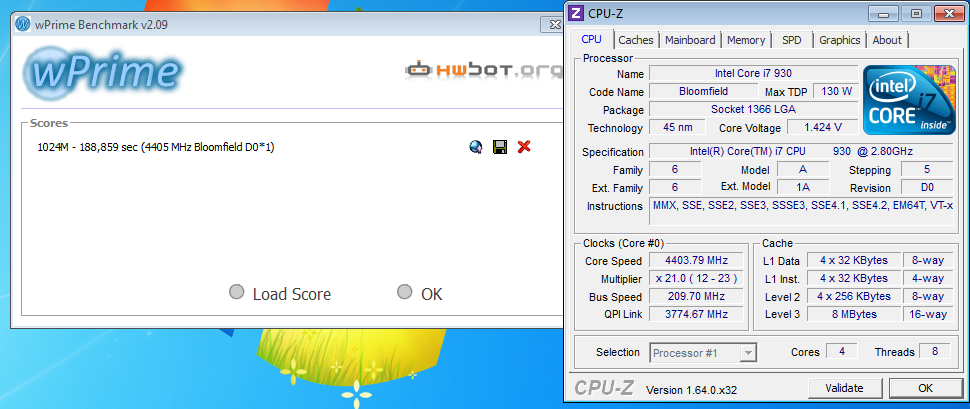
Task: Click Version 1.64.0.x32 text
Action: pyautogui.click(x=691, y=390)
